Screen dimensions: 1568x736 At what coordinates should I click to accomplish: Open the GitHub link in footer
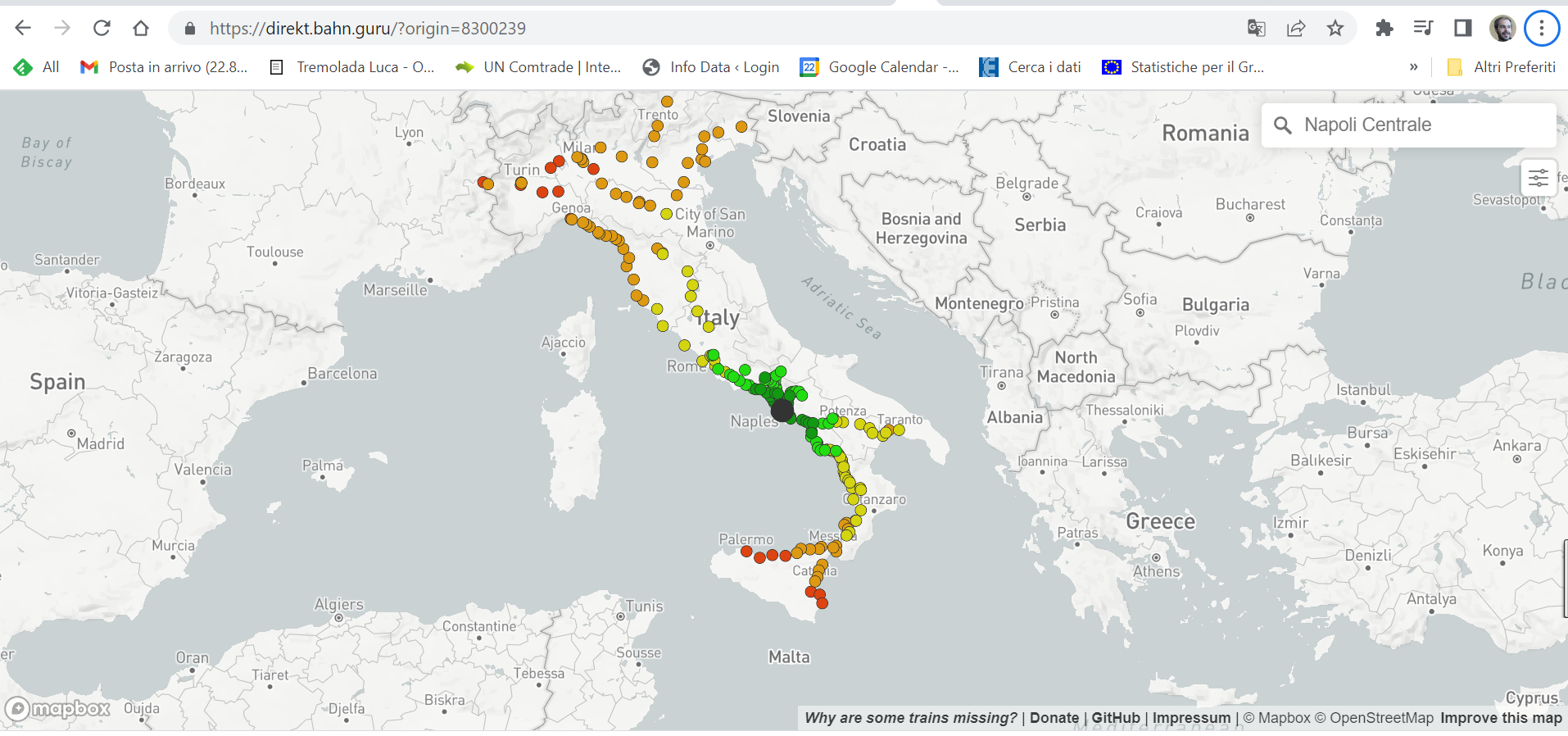click(x=1115, y=718)
